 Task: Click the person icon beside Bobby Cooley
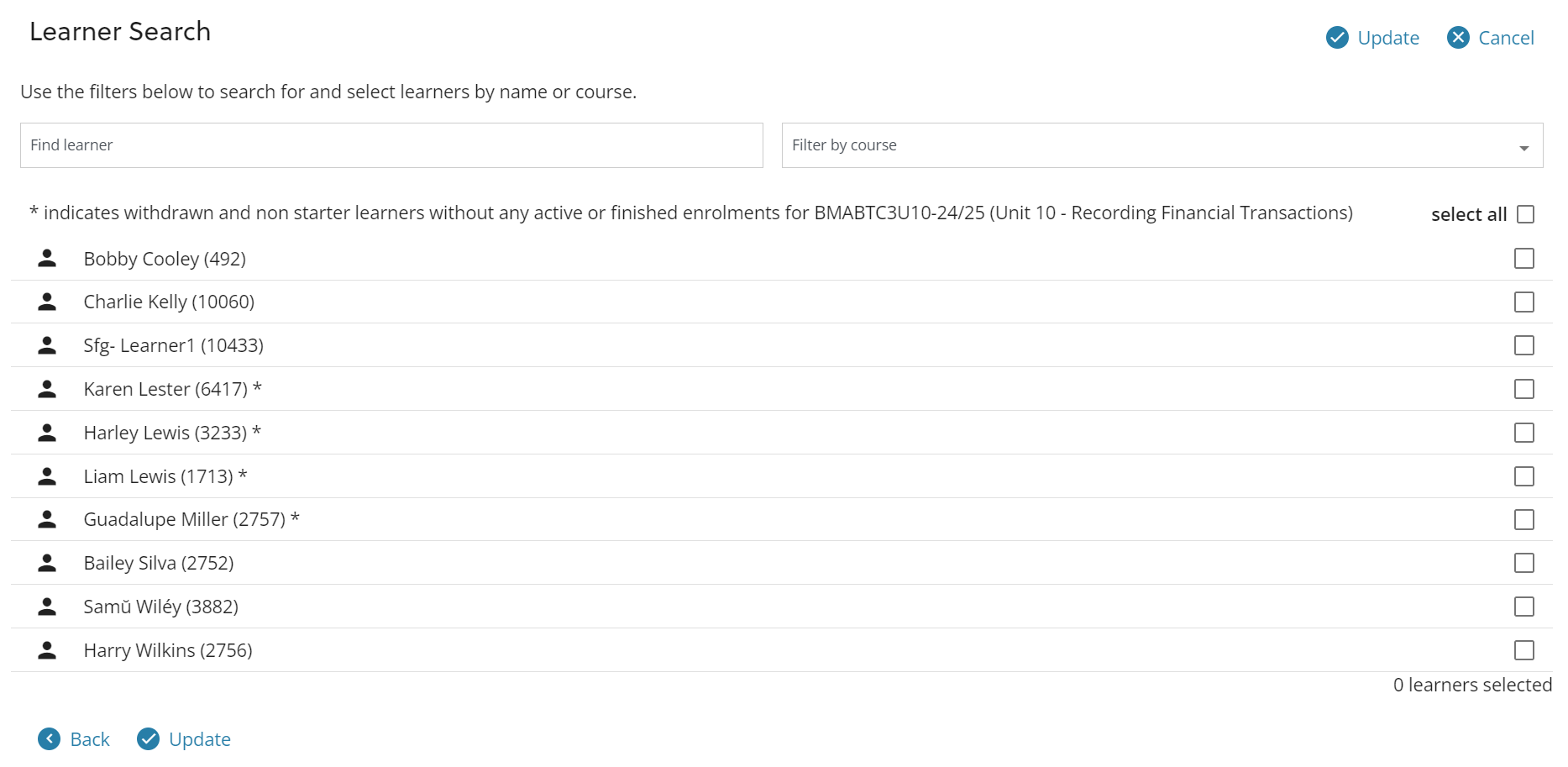tap(46, 258)
